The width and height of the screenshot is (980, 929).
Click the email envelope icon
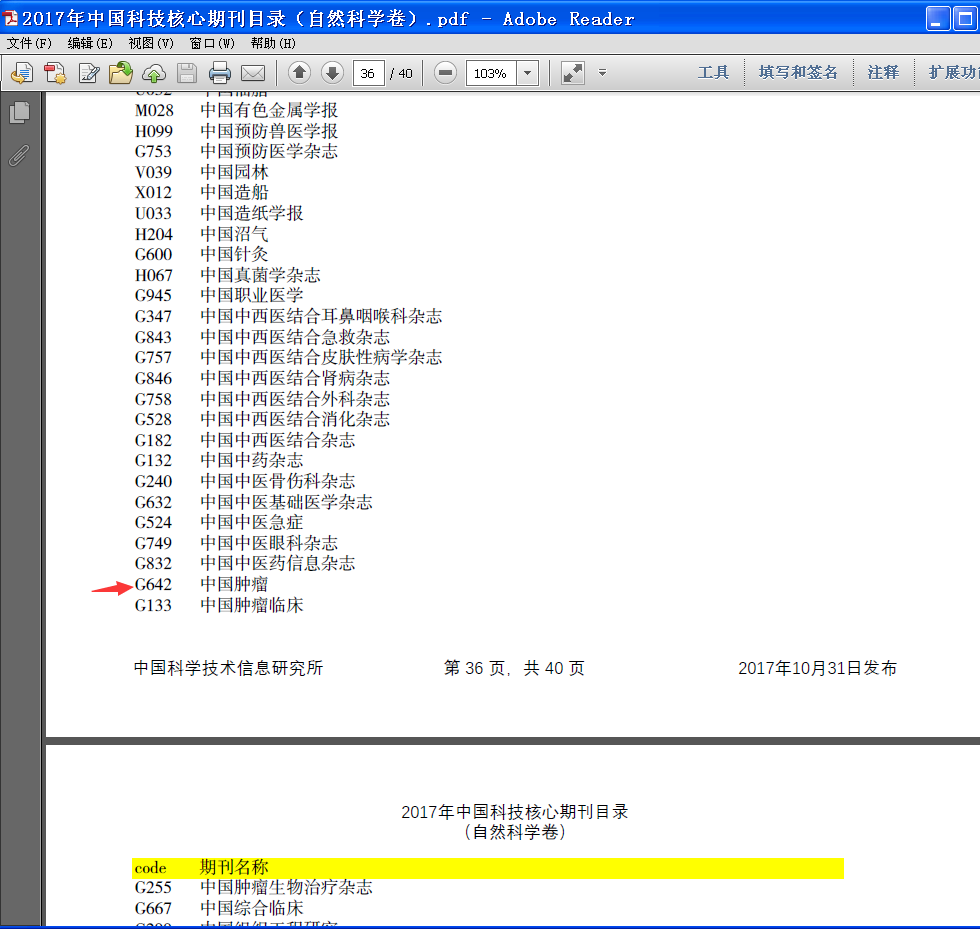253,73
